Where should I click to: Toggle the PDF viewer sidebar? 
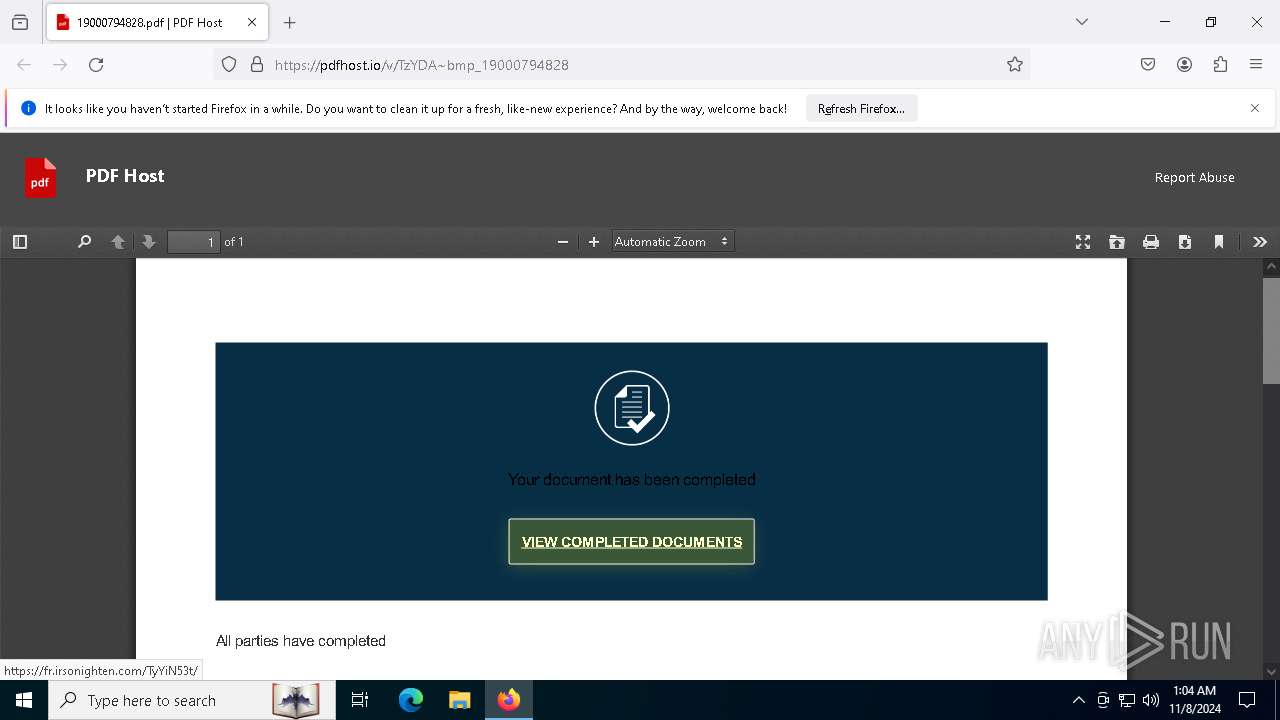pyautogui.click(x=20, y=242)
